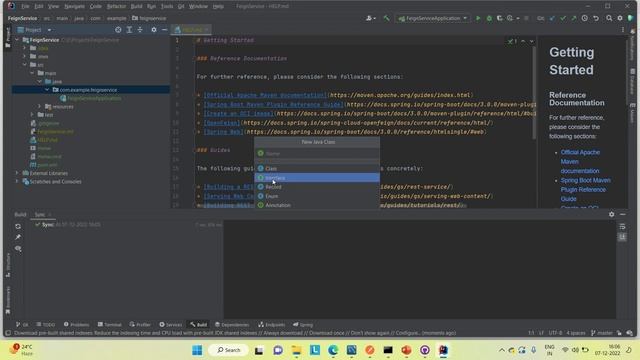
Task: Open the File menu
Action: point(25,7)
